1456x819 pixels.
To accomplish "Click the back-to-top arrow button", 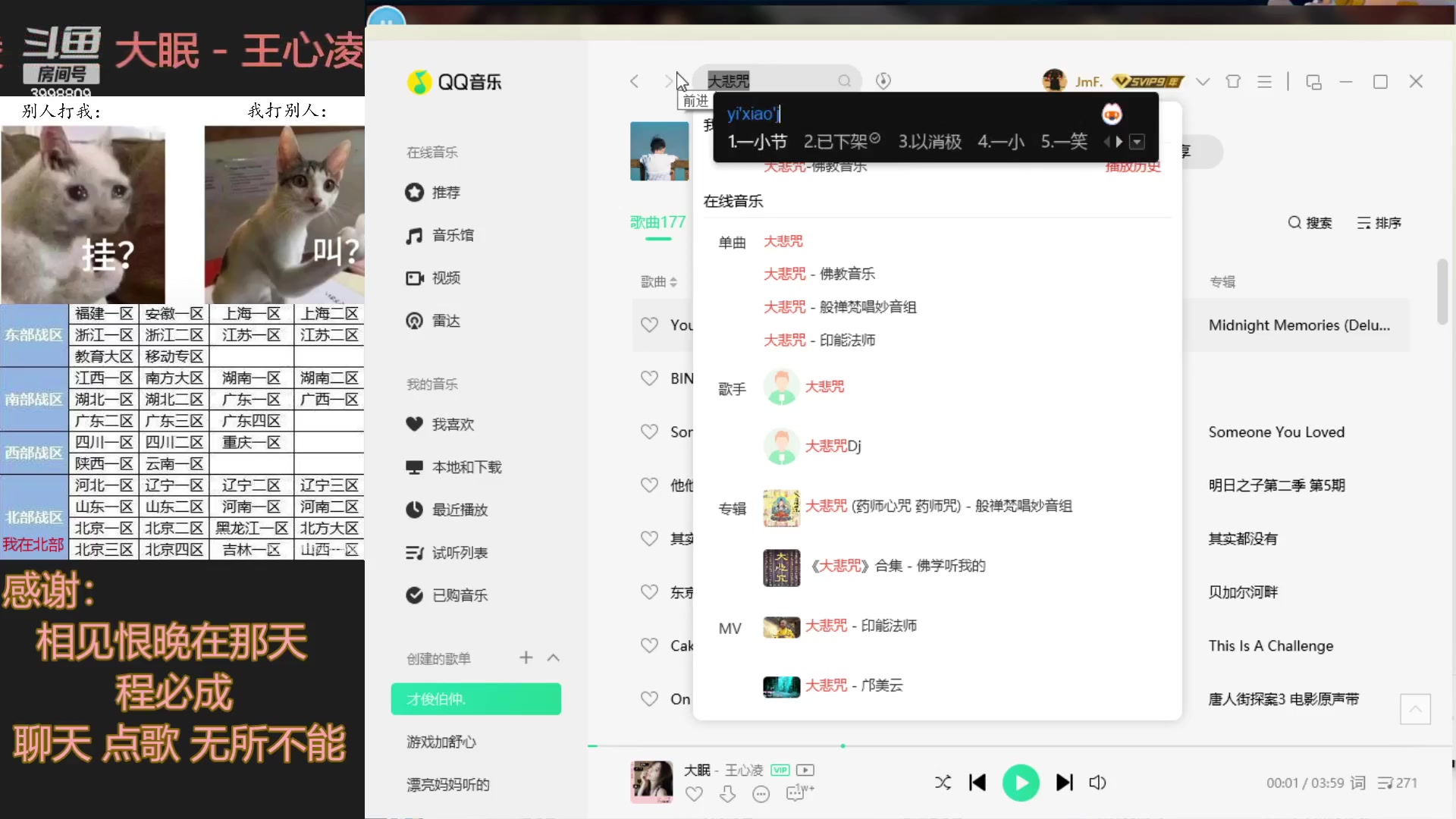I will [1415, 709].
